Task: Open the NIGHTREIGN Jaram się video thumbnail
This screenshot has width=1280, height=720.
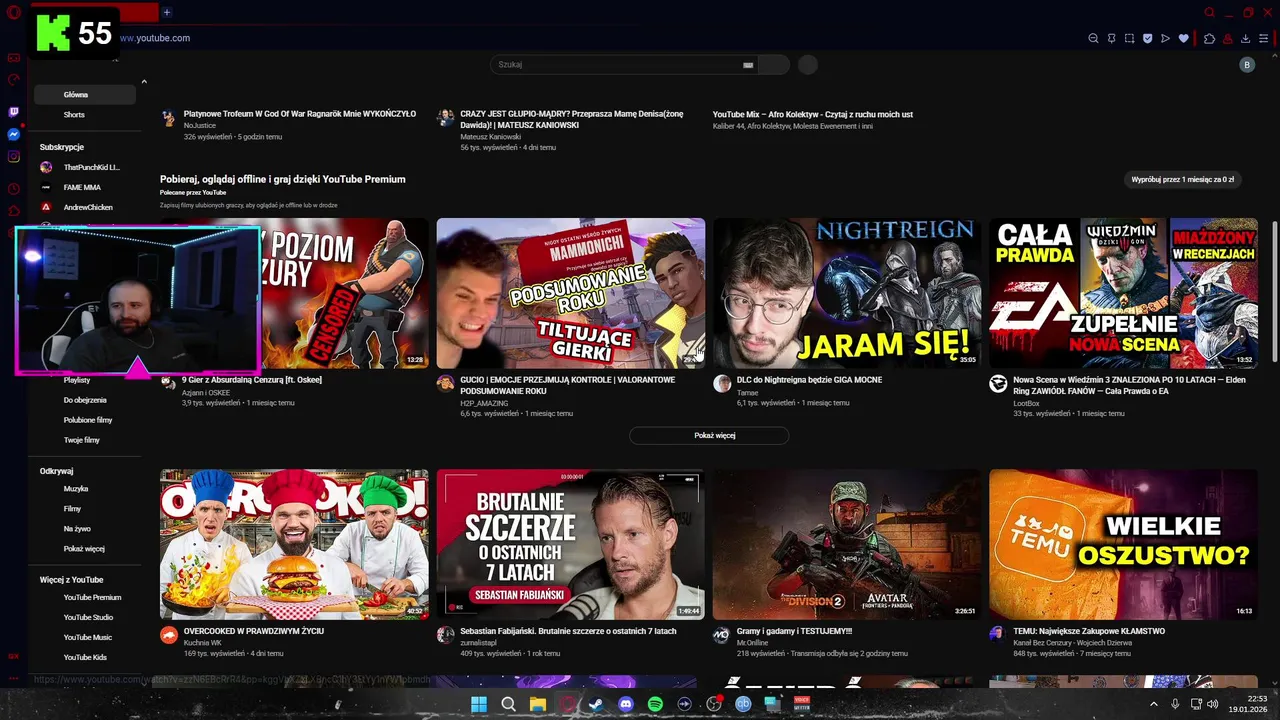Action: tap(847, 293)
